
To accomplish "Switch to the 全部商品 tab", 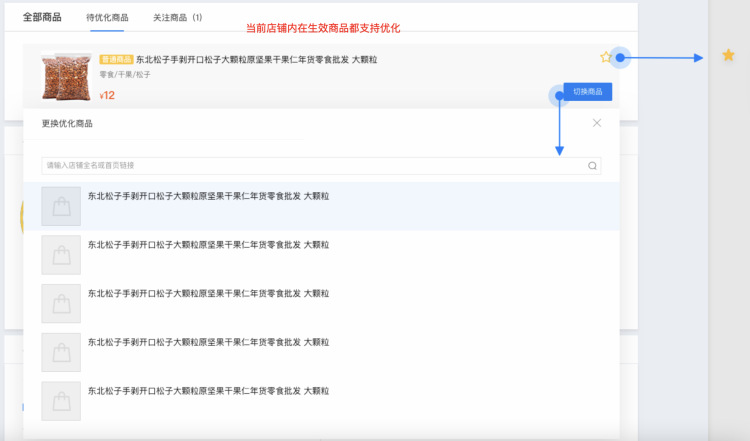I will pos(42,17).
